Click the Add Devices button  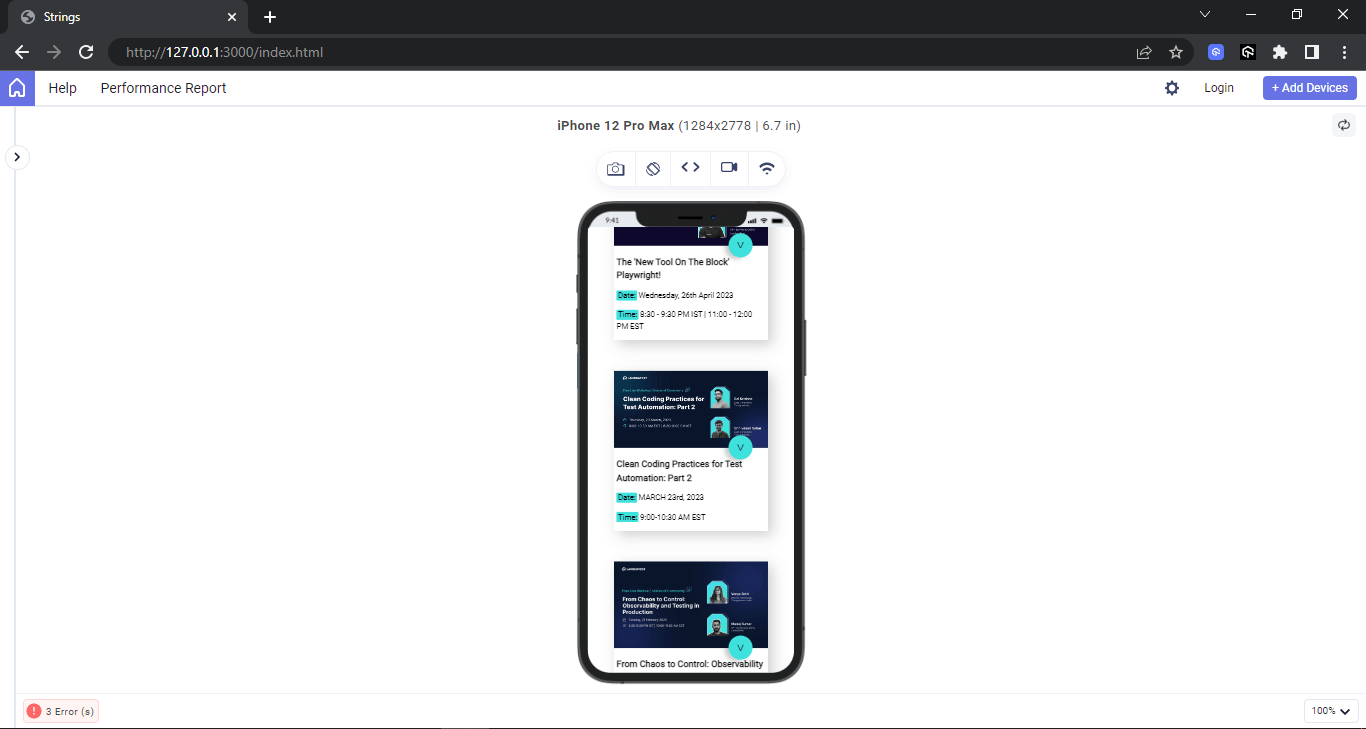coord(1309,88)
